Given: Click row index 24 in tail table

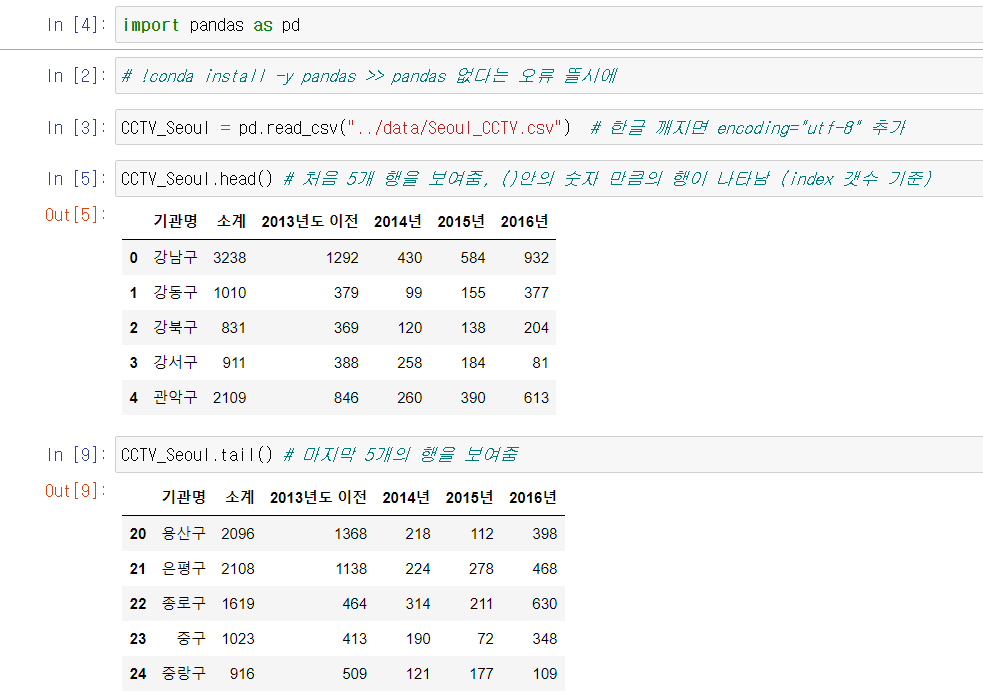Looking at the screenshot, I should [x=138, y=674].
